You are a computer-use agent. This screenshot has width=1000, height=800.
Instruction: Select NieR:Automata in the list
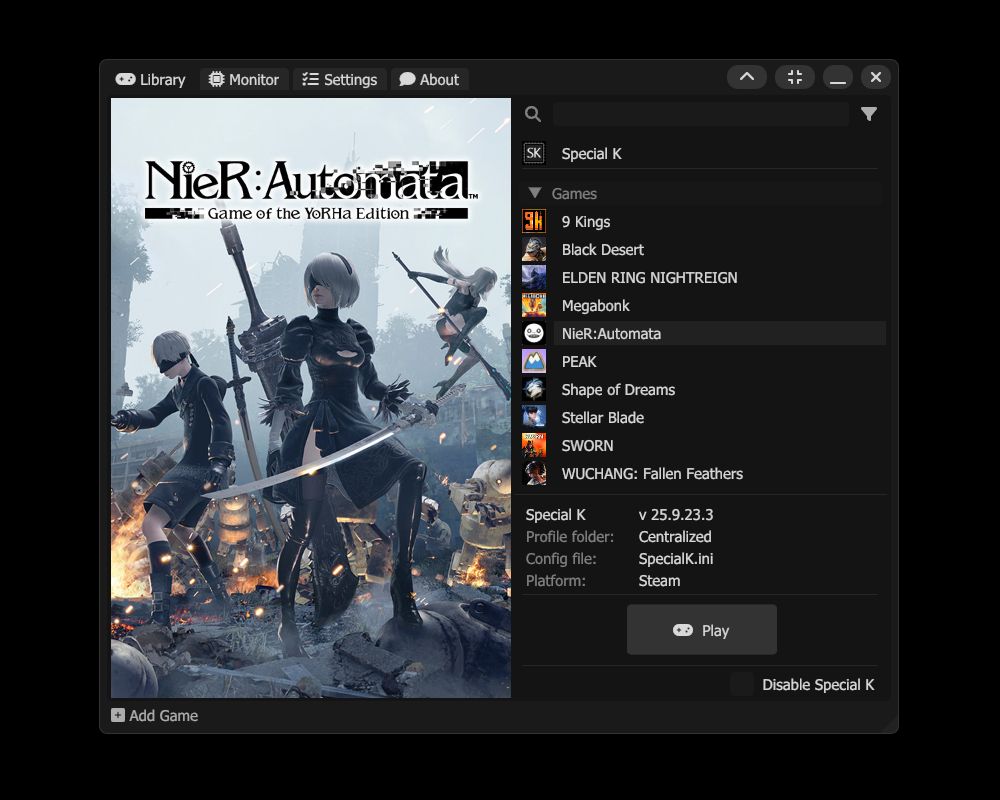tap(719, 334)
